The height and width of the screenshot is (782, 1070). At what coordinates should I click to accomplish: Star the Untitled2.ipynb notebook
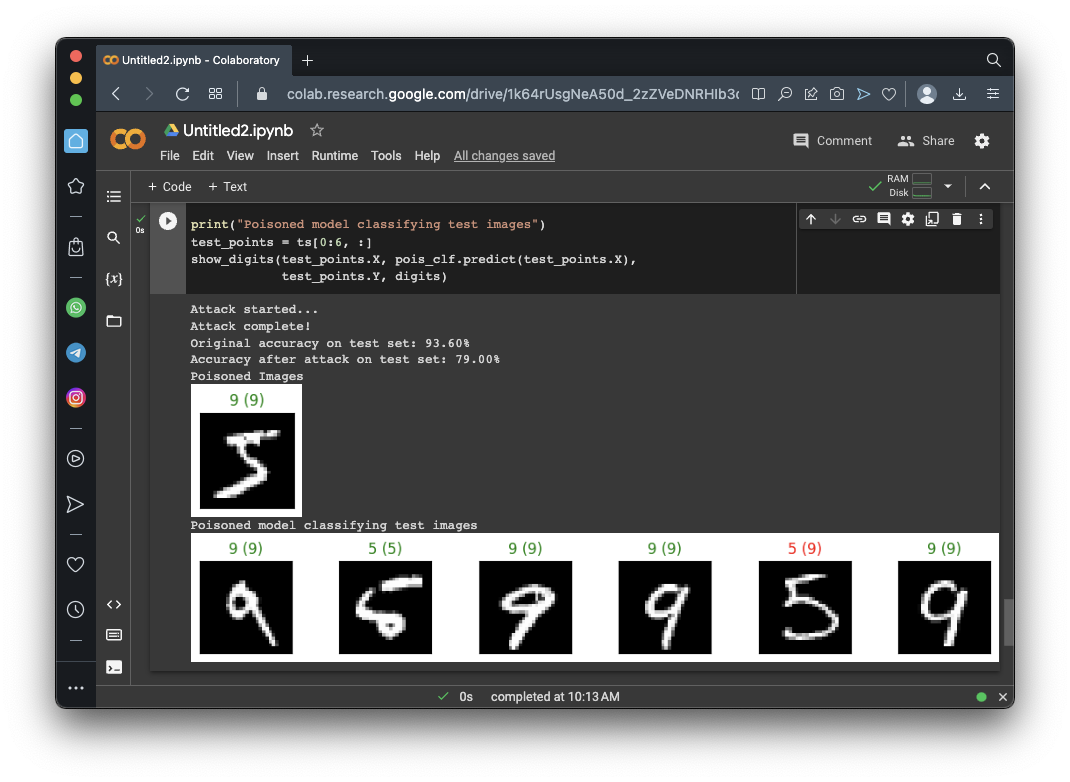tap(317, 131)
